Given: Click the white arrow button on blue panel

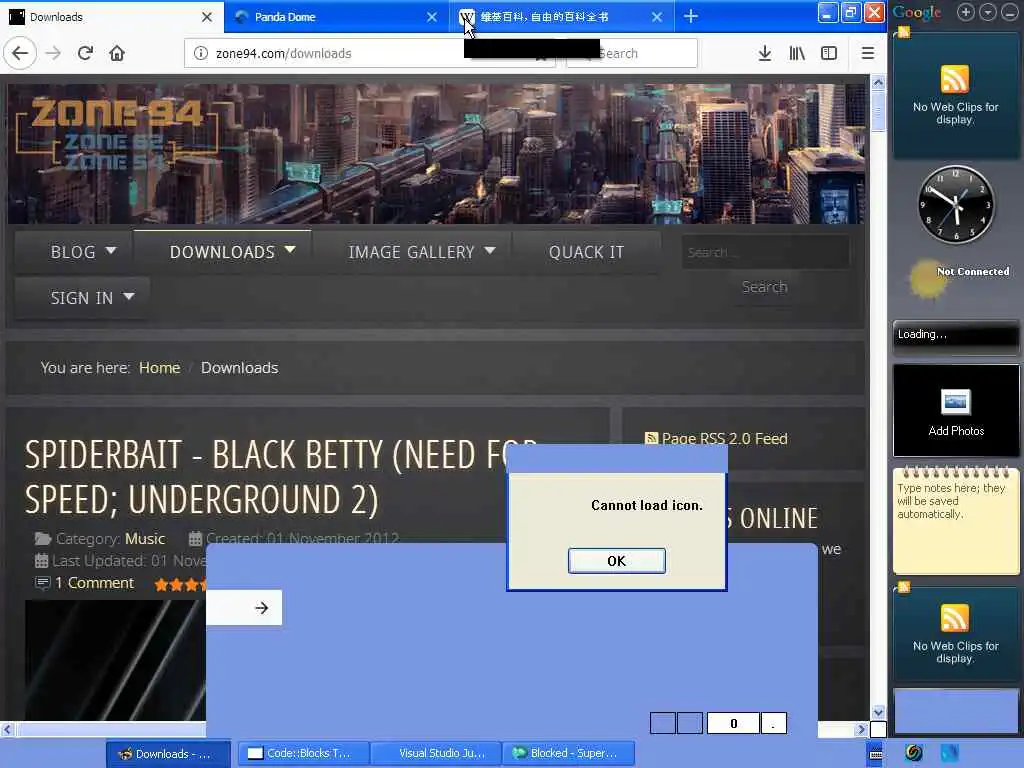Looking at the screenshot, I should [x=261, y=608].
